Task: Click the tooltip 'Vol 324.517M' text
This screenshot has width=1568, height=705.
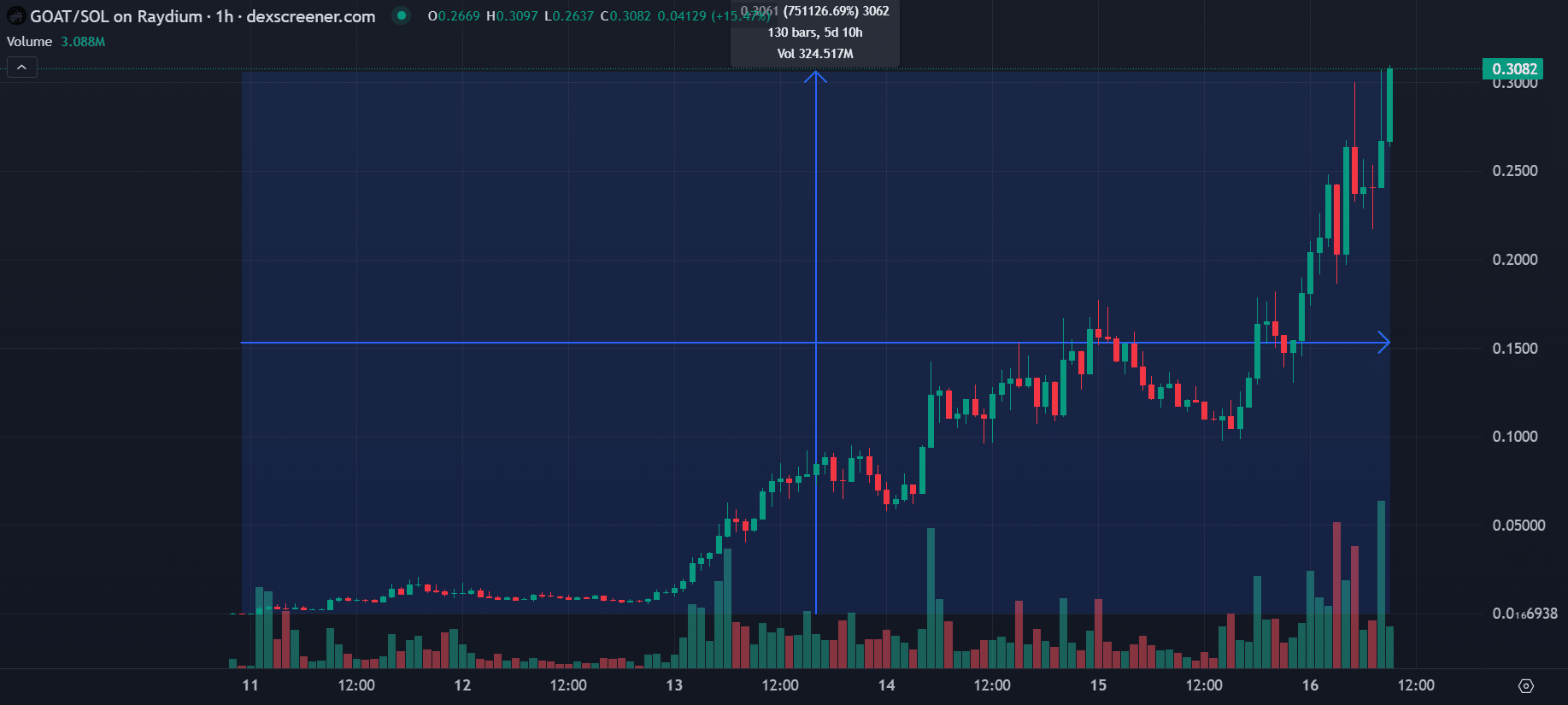Action: tap(815, 54)
